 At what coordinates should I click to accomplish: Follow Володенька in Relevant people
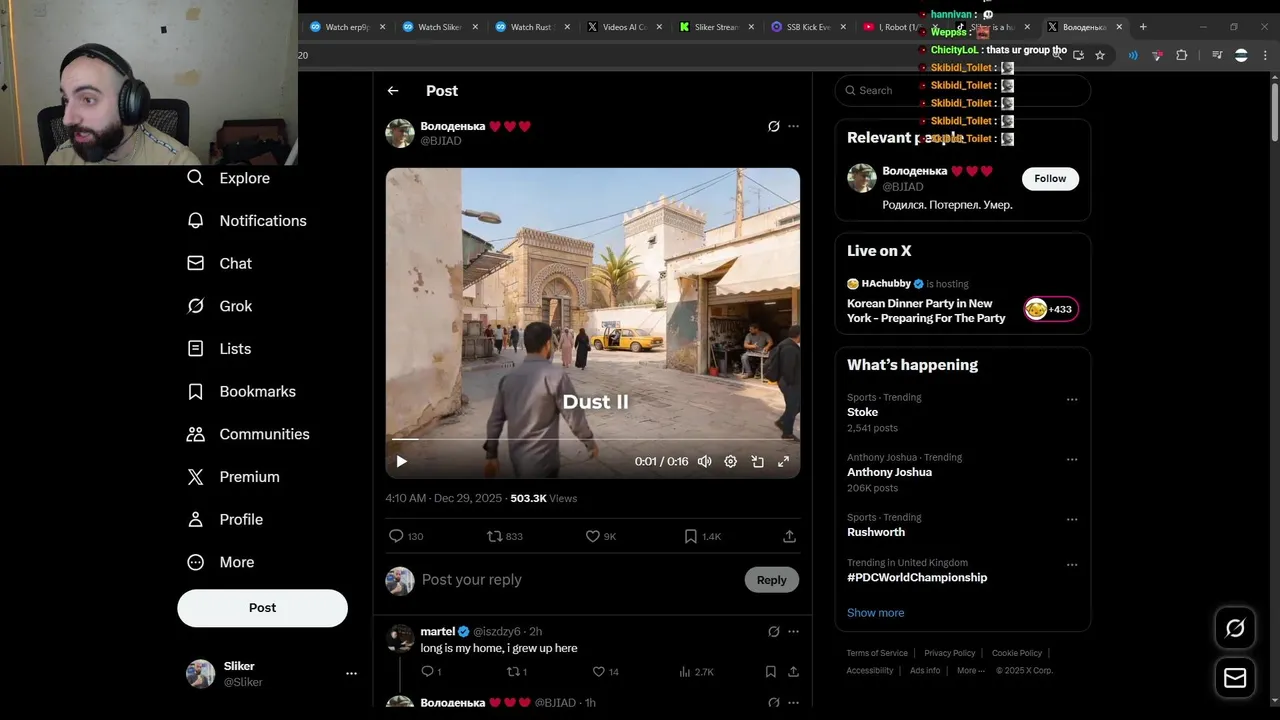tap(1050, 179)
